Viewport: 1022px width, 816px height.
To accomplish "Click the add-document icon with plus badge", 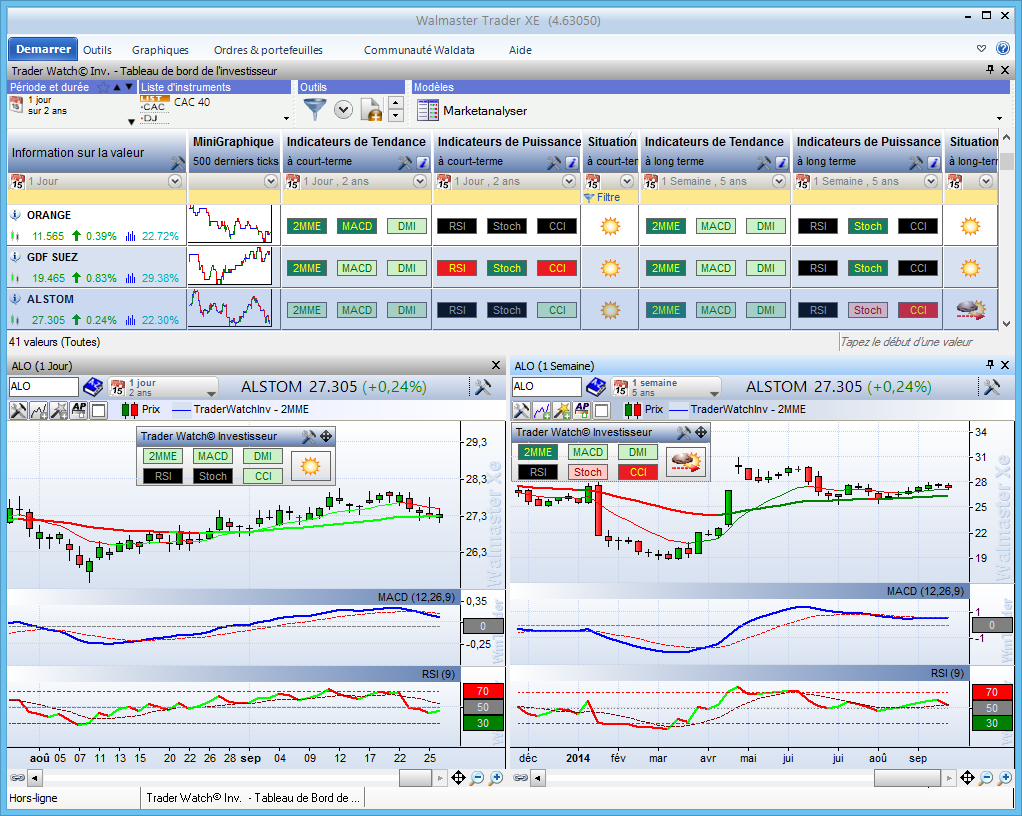I will coord(371,109).
